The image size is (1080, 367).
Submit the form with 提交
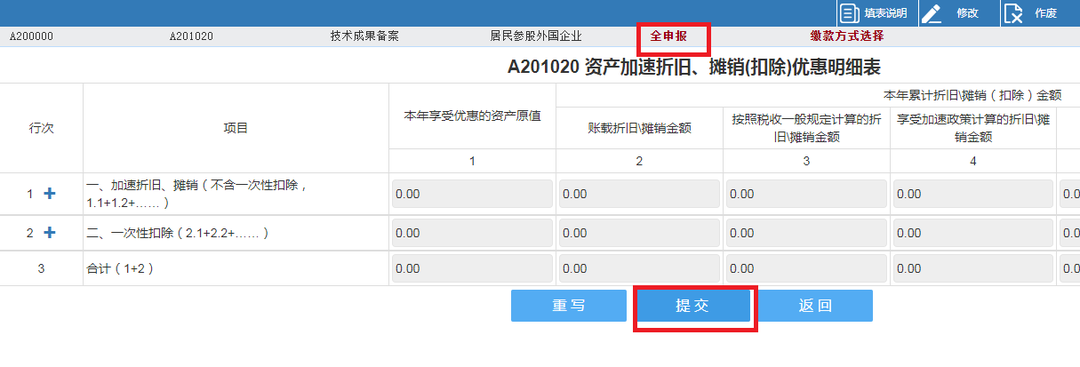tap(692, 306)
